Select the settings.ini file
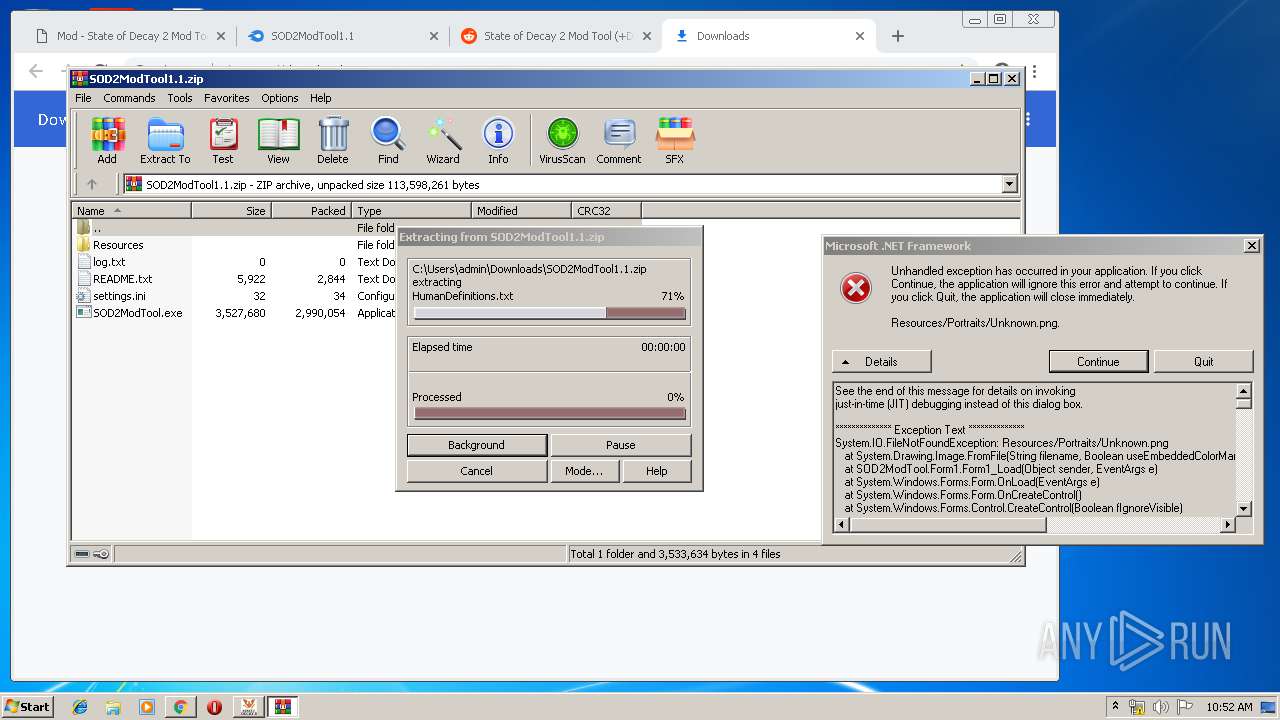Viewport: 1280px width, 720px height. (119, 296)
